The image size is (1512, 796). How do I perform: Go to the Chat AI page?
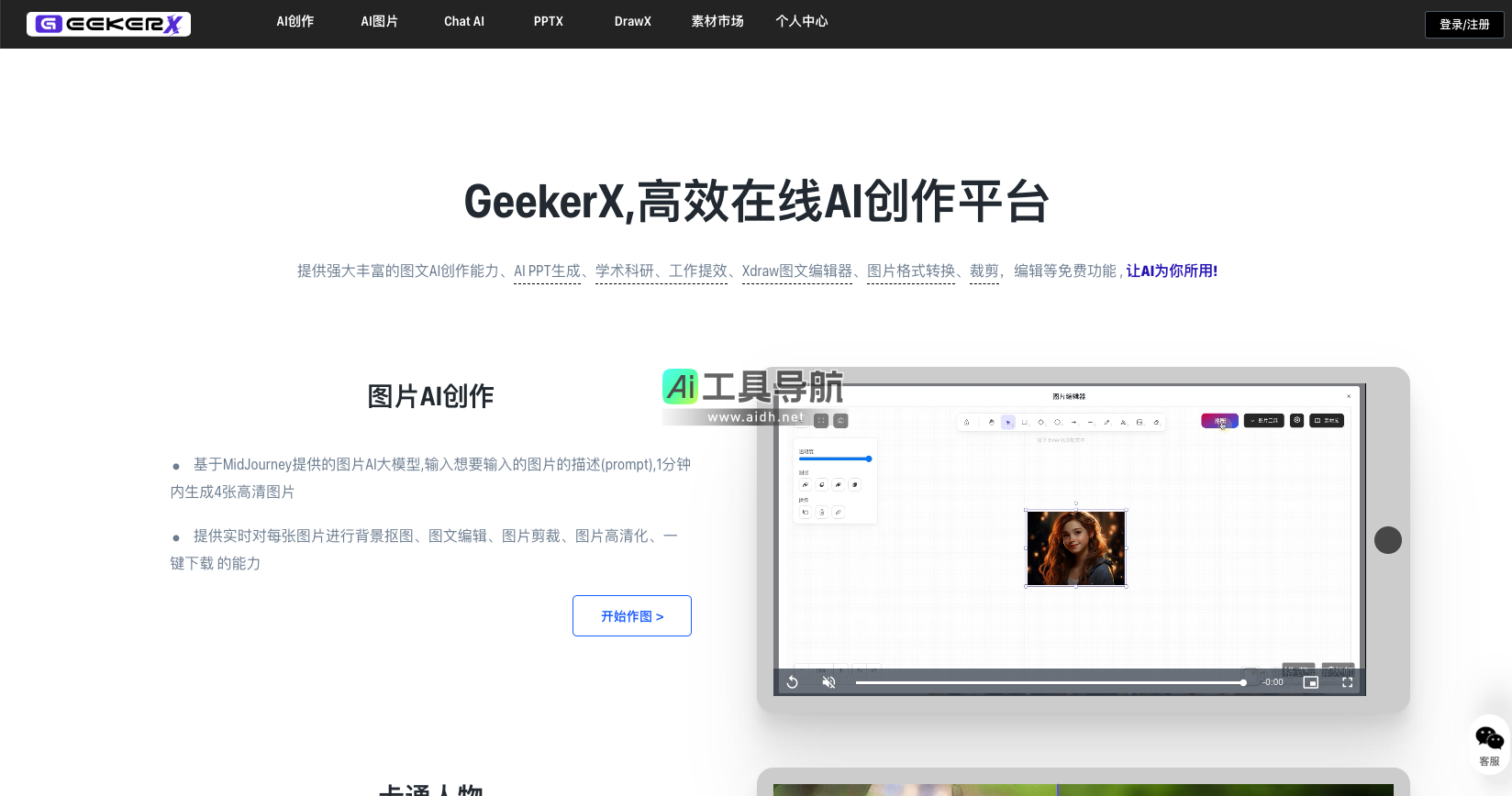(464, 21)
